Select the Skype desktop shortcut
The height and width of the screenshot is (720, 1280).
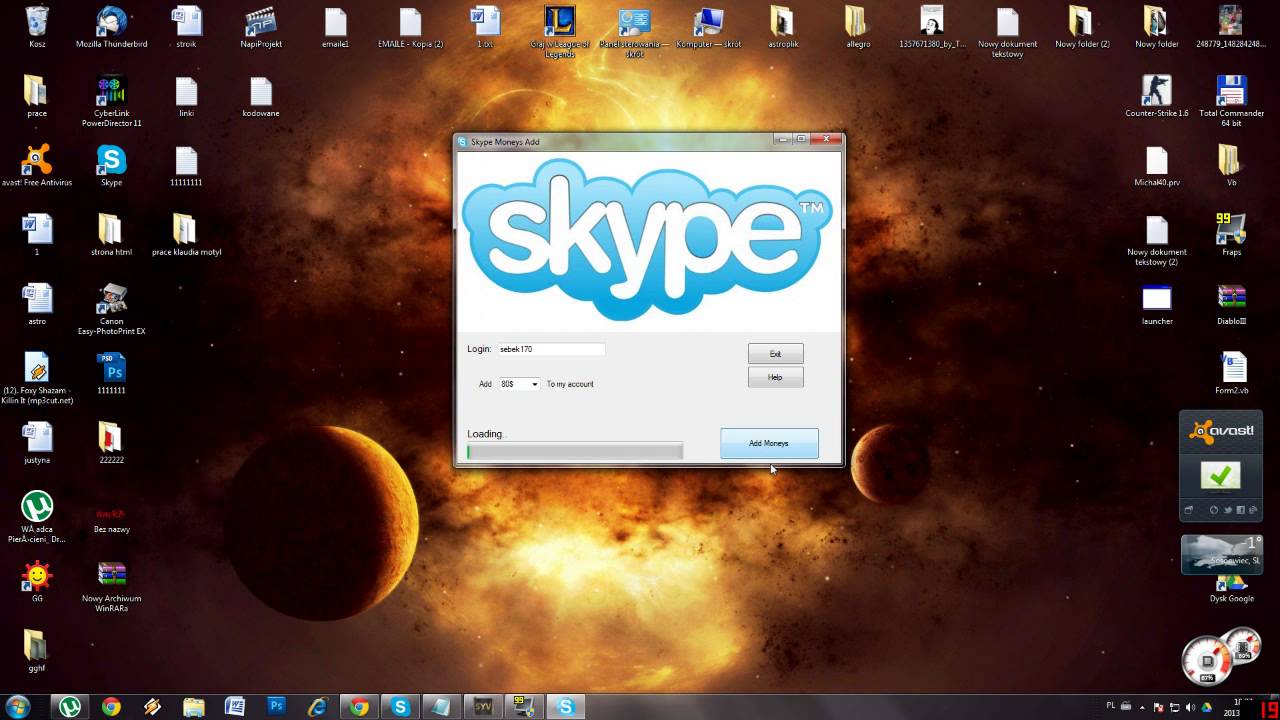[x=111, y=166]
